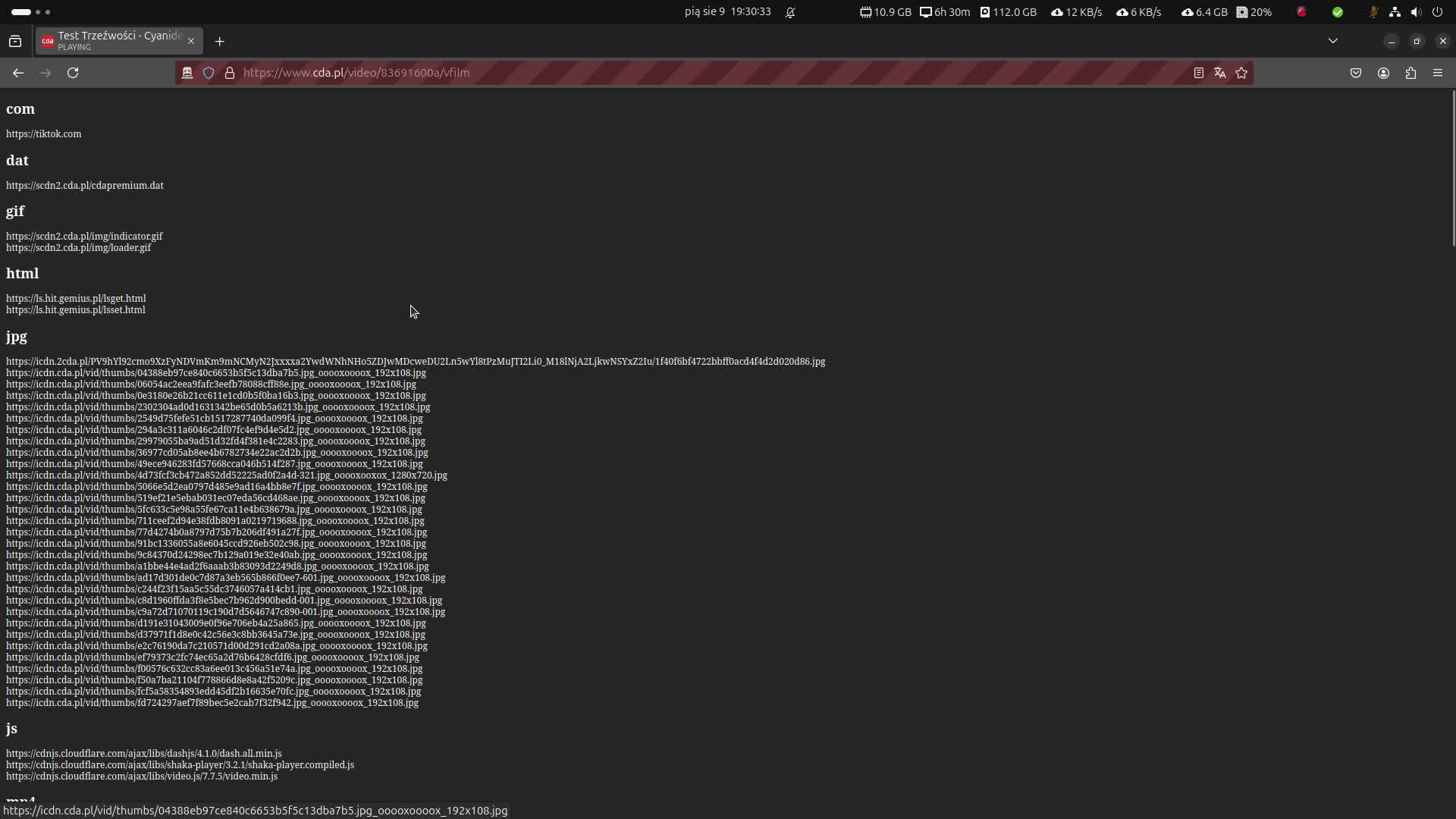Click the 112.0 GB disk indicator
Screen dimensions: 1456x819
pos(1008,12)
